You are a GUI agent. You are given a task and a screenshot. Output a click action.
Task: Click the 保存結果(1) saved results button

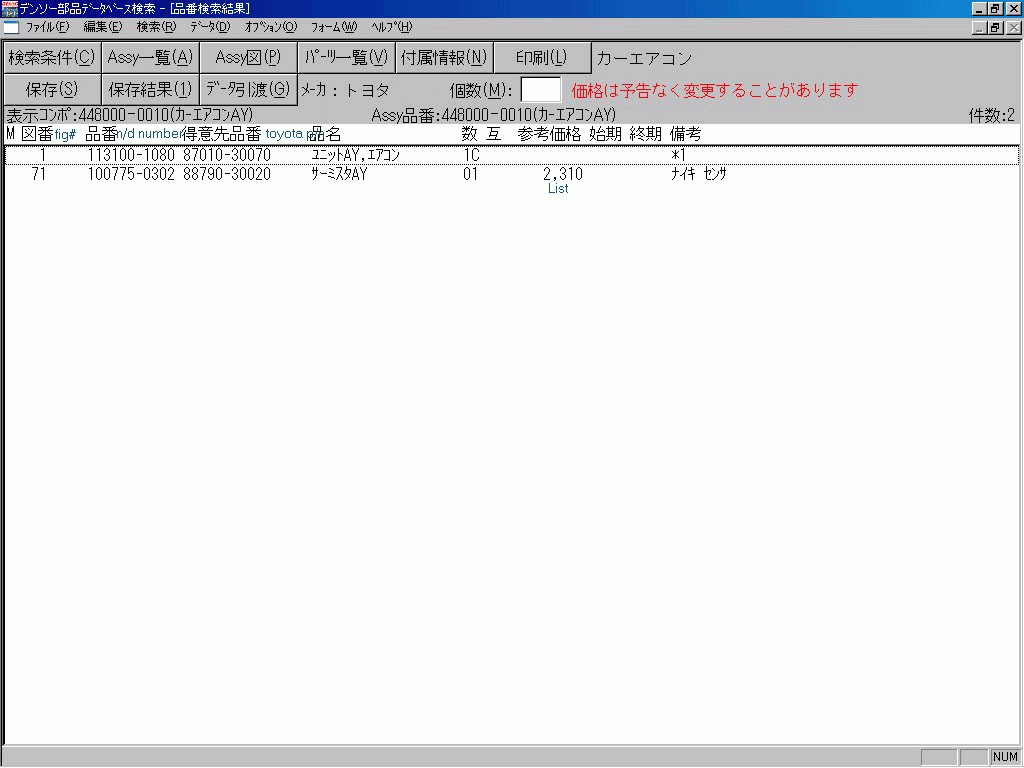coord(148,89)
